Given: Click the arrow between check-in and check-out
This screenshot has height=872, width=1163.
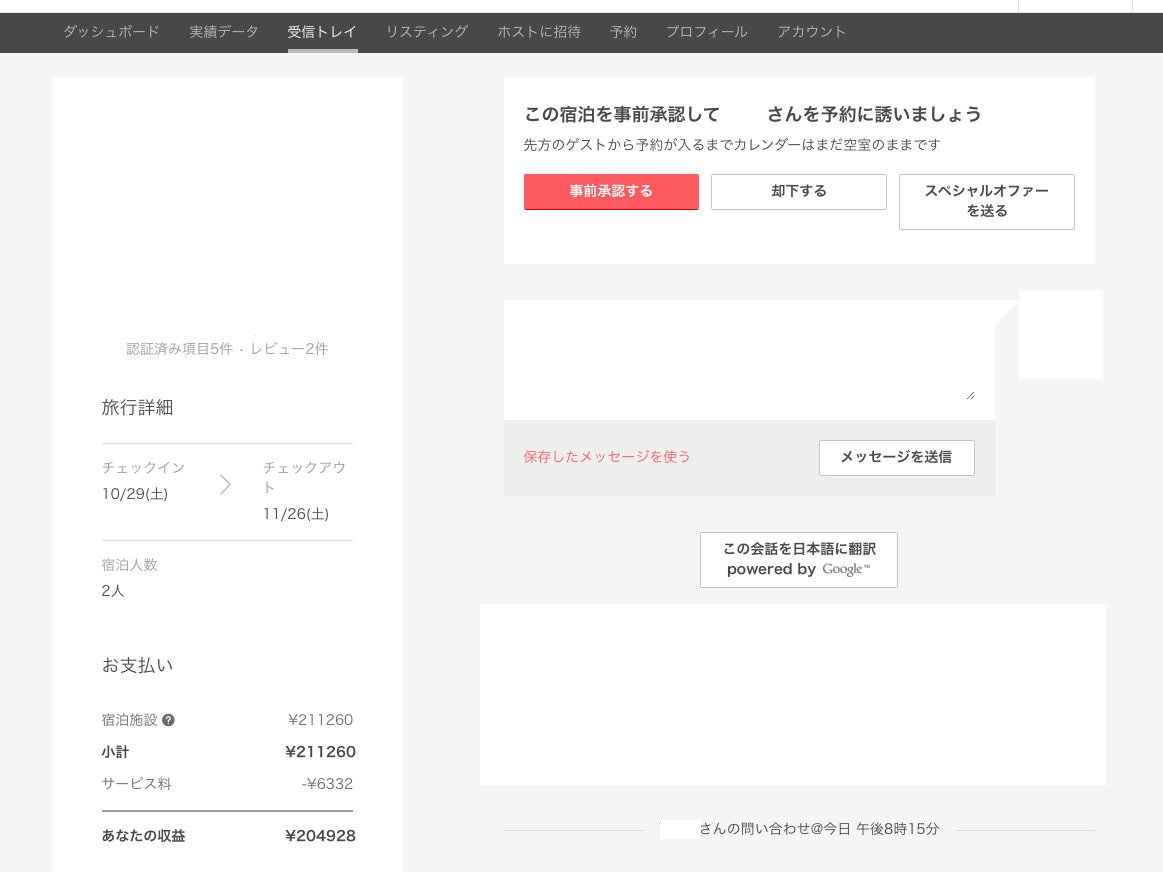Looking at the screenshot, I should click(x=225, y=485).
